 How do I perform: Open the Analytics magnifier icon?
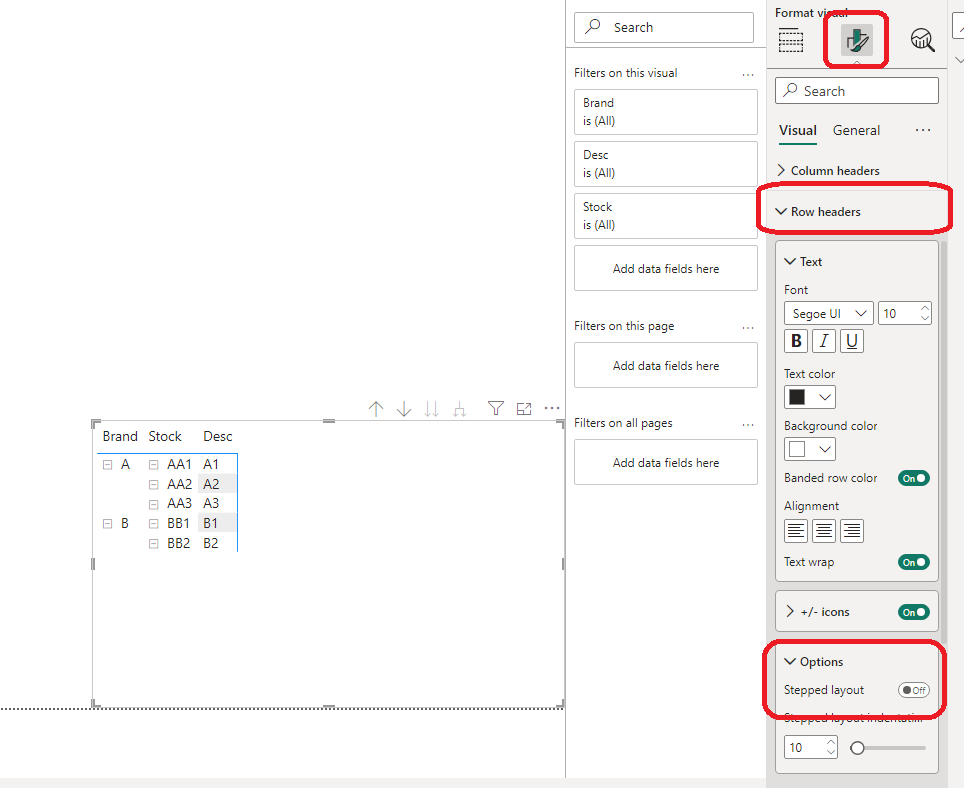point(922,41)
